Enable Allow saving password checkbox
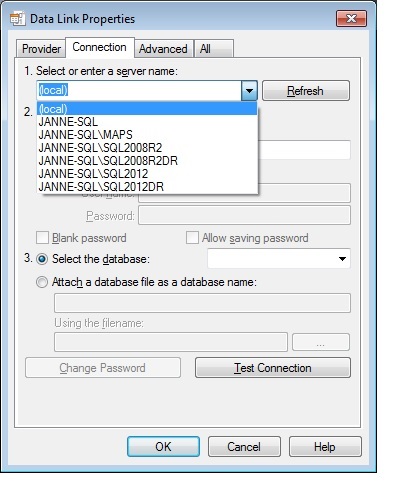Screen dimensions: 412x483 [x=192, y=238]
